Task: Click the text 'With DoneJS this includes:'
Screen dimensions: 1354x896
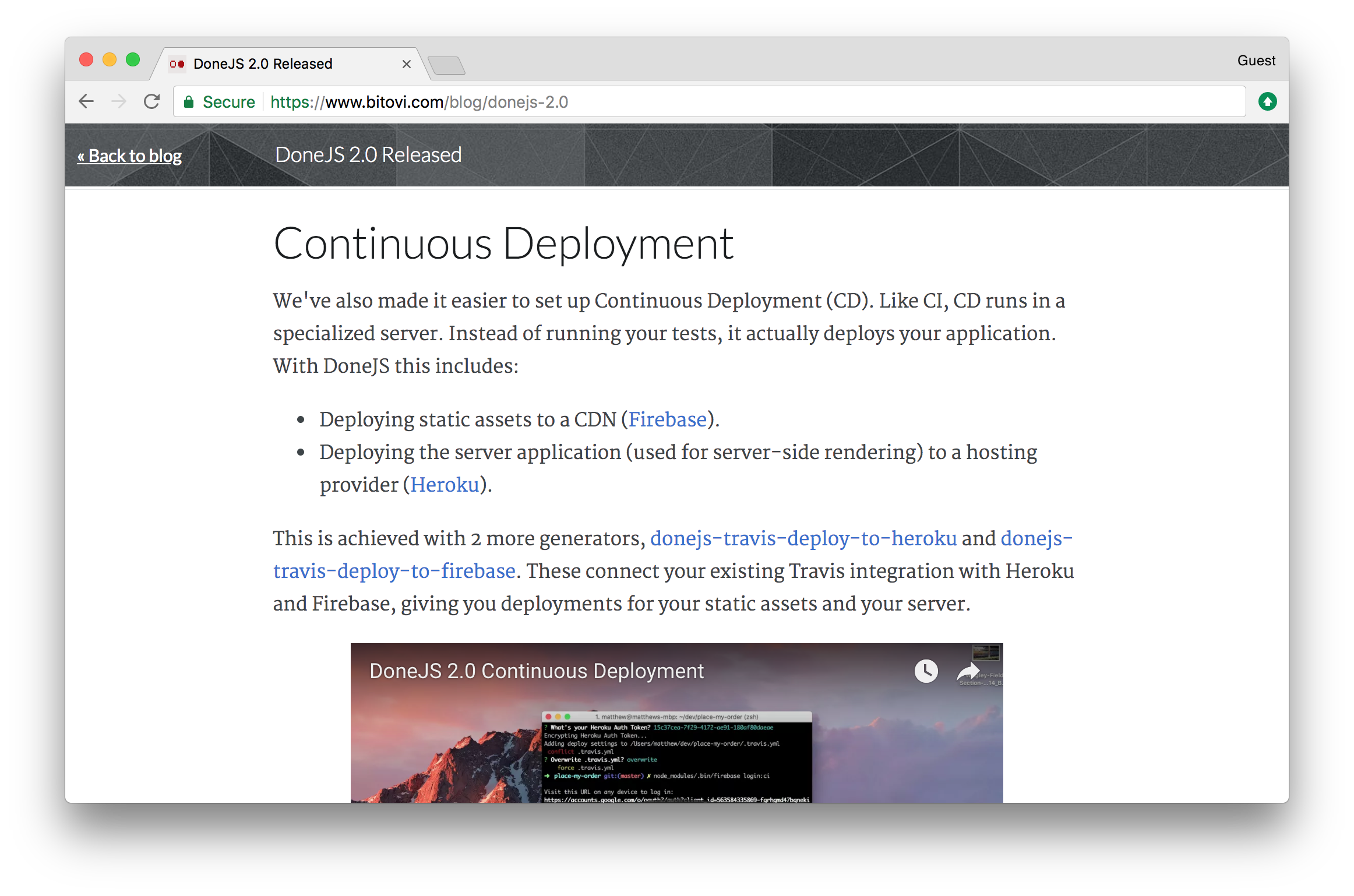Action: pyautogui.click(x=396, y=366)
